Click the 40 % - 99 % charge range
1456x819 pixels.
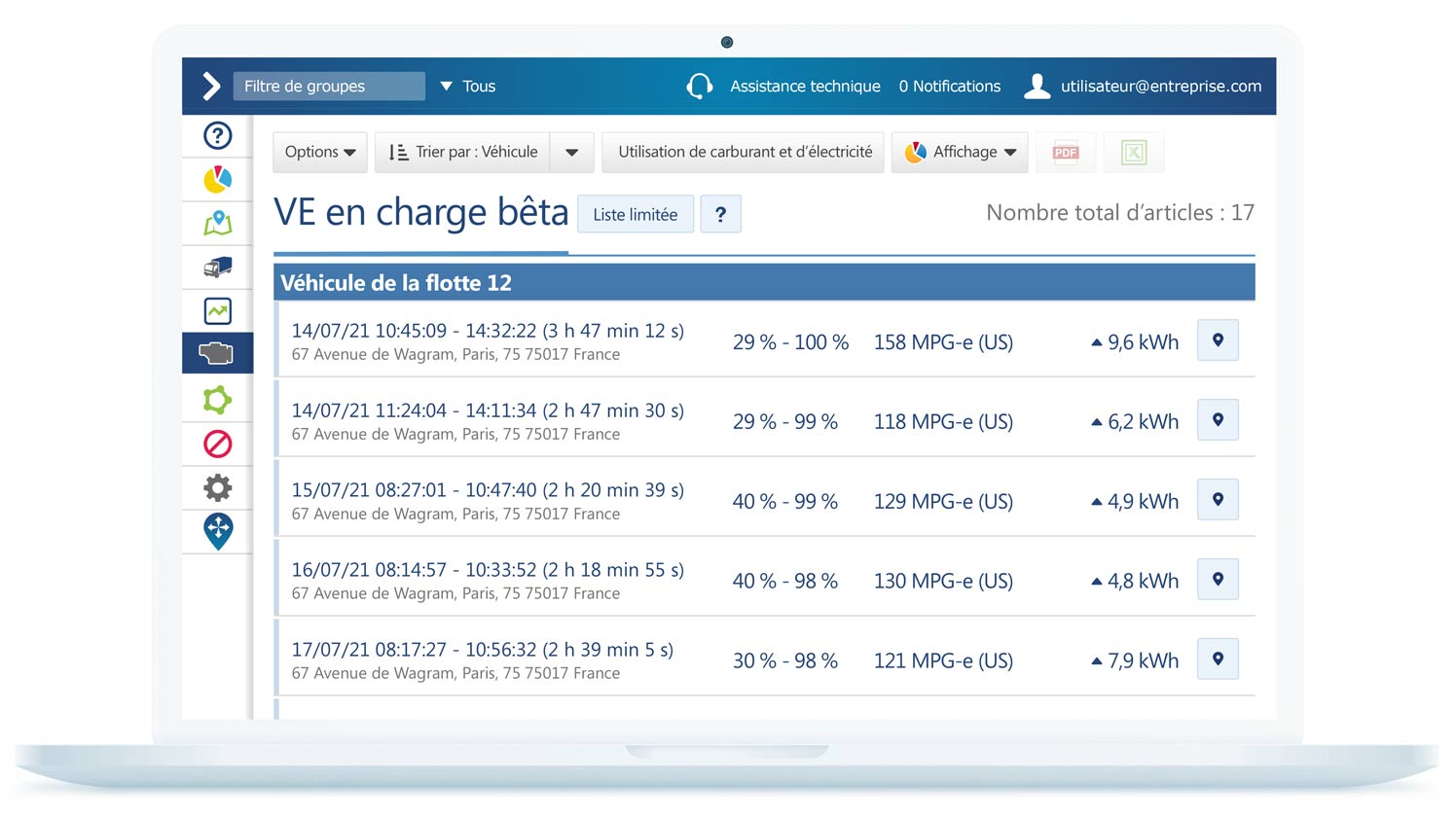[x=784, y=502]
